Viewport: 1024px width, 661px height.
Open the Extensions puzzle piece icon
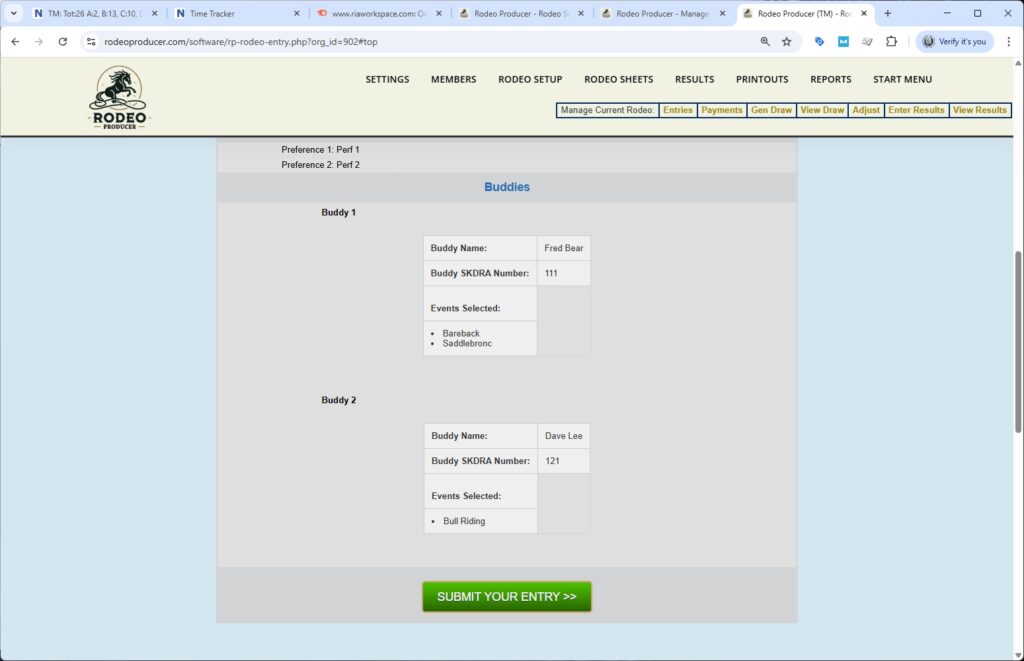[x=891, y=42]
